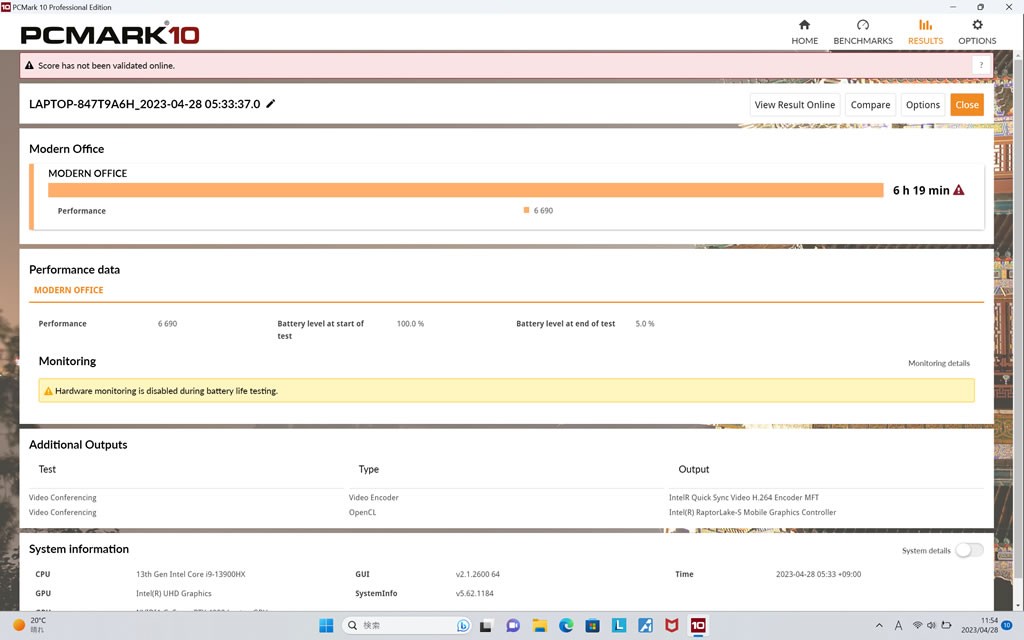Click the View Result Online button
Viewport: 1024px width, 640px height.
[794, 104]
